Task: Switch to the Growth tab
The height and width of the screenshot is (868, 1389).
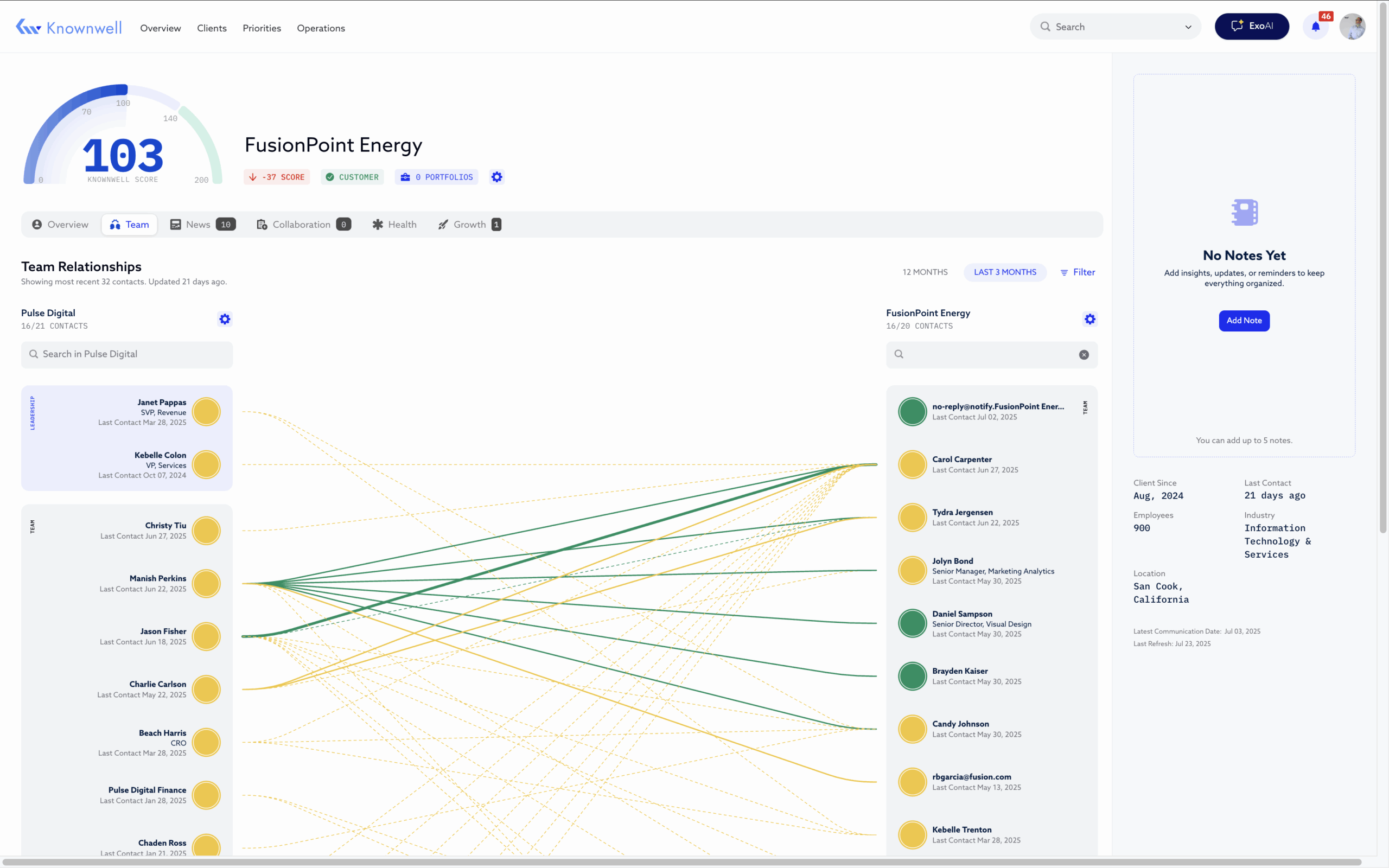Action: pyautogui.click(x=469, y=225)
